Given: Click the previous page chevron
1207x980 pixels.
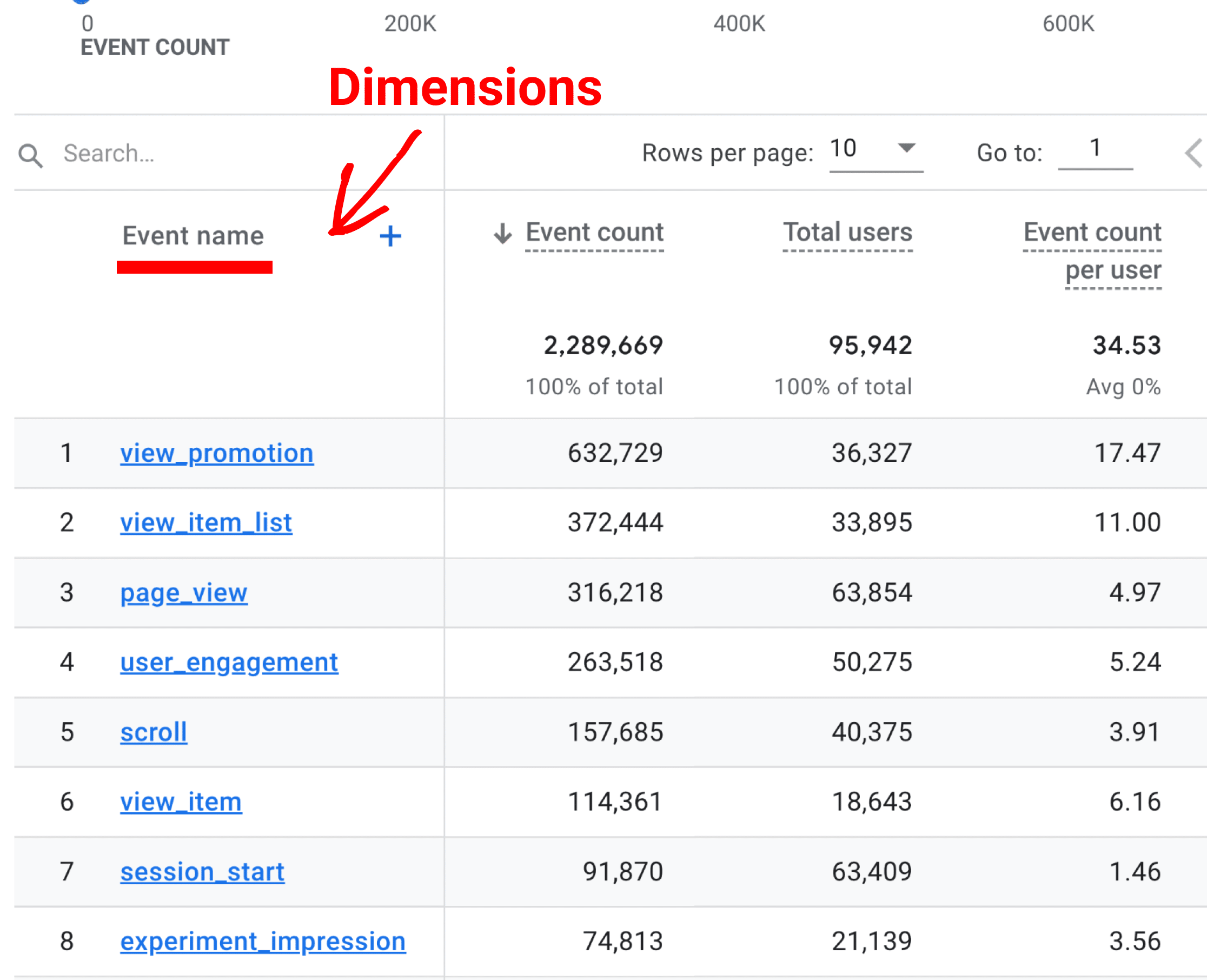Looking at the screenshot, I should pyautogui.click(x=1193, y=153).
